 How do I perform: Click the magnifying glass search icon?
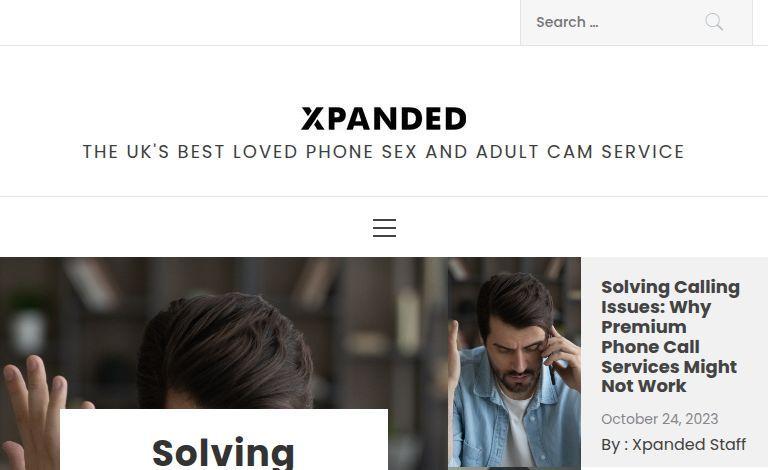click(714, 22)
